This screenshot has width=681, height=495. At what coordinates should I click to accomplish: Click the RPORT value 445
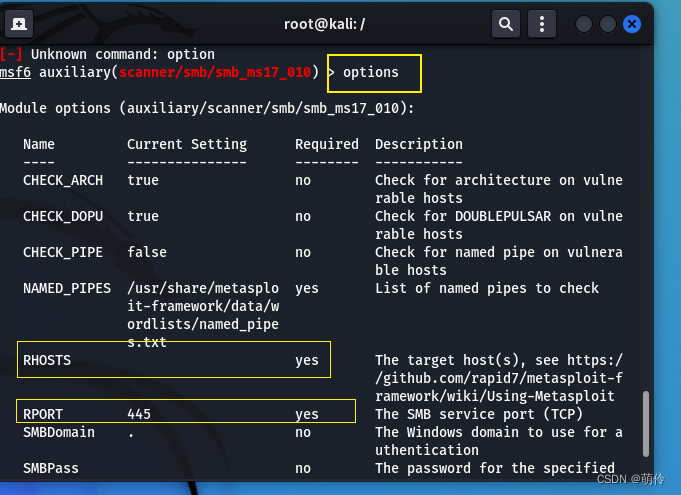point(139,414)
